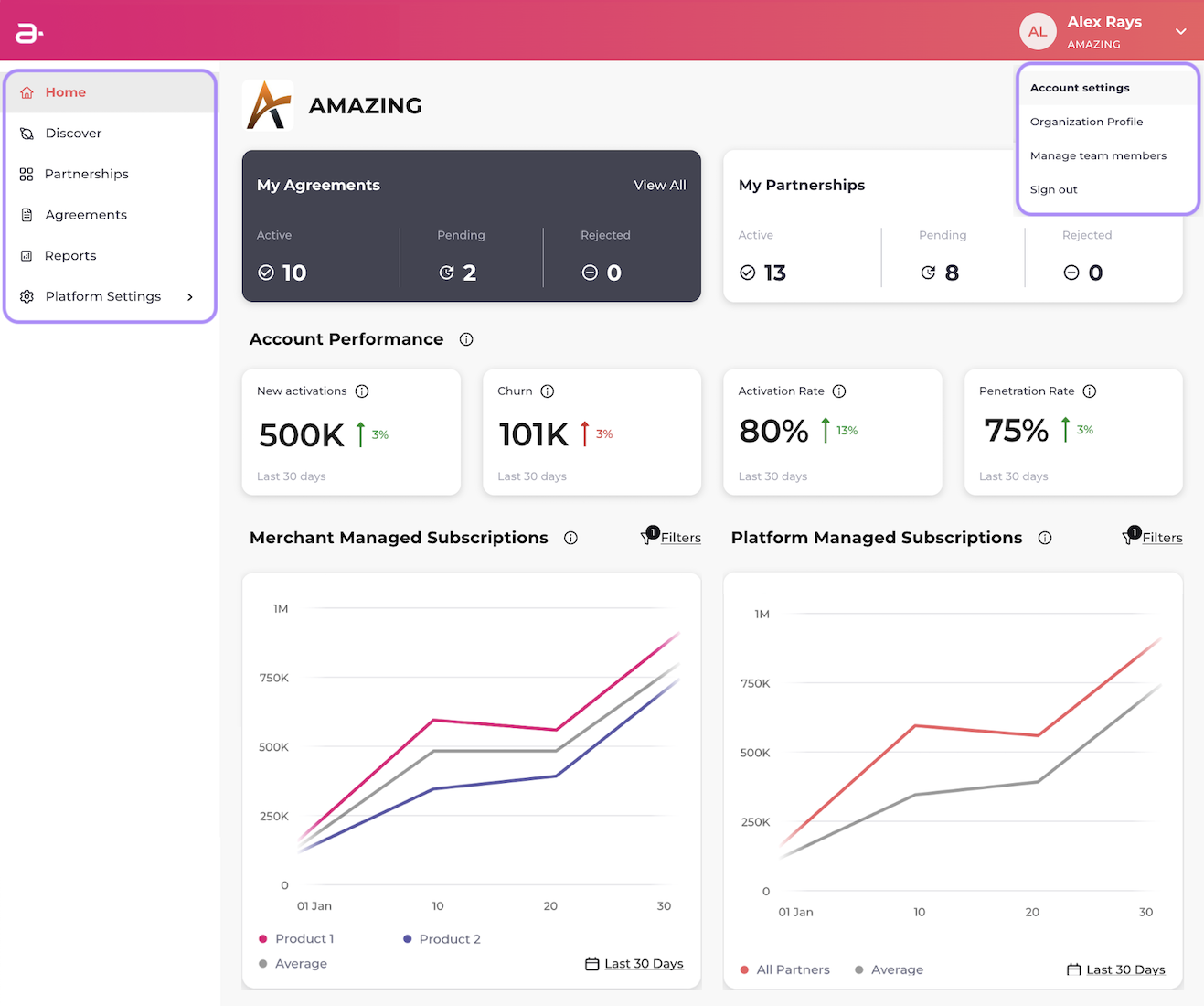Click Penetration Rate info icon
The width and height of the screenshot is (1204, 1006).
pos(1090,391)
